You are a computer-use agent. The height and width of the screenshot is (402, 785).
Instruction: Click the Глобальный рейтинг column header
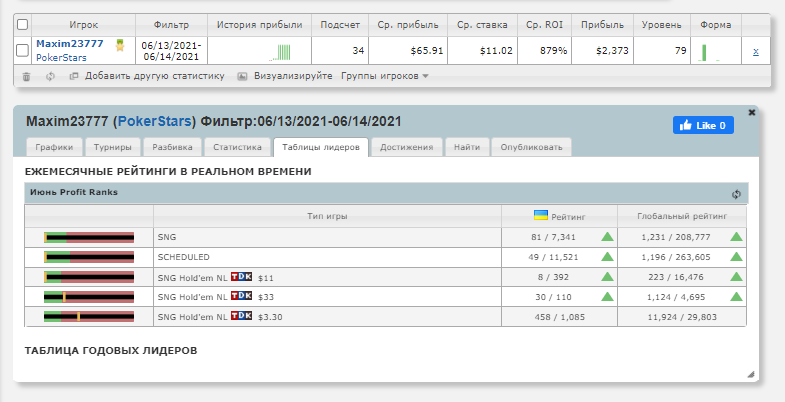pyautogui.click(x=682, y=216)
